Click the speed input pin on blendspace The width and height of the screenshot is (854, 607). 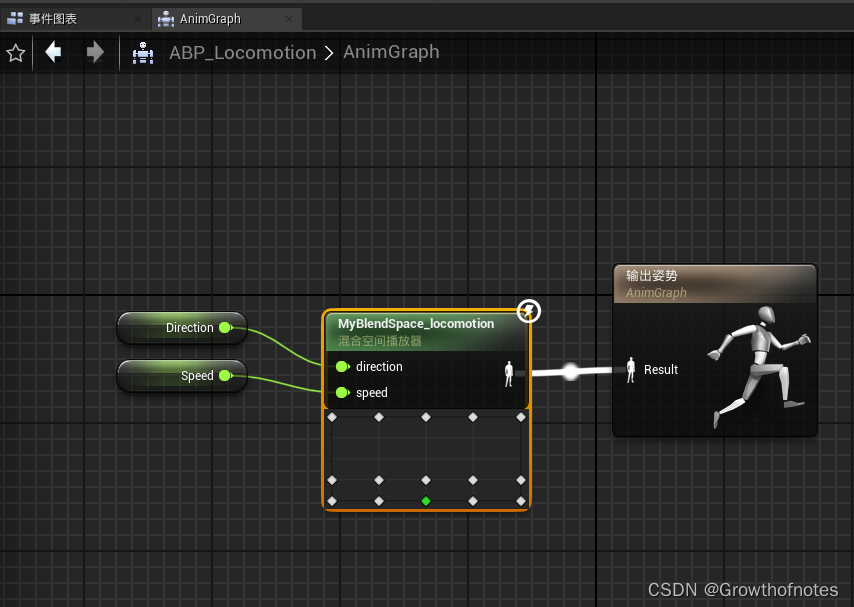click(343, 392)
